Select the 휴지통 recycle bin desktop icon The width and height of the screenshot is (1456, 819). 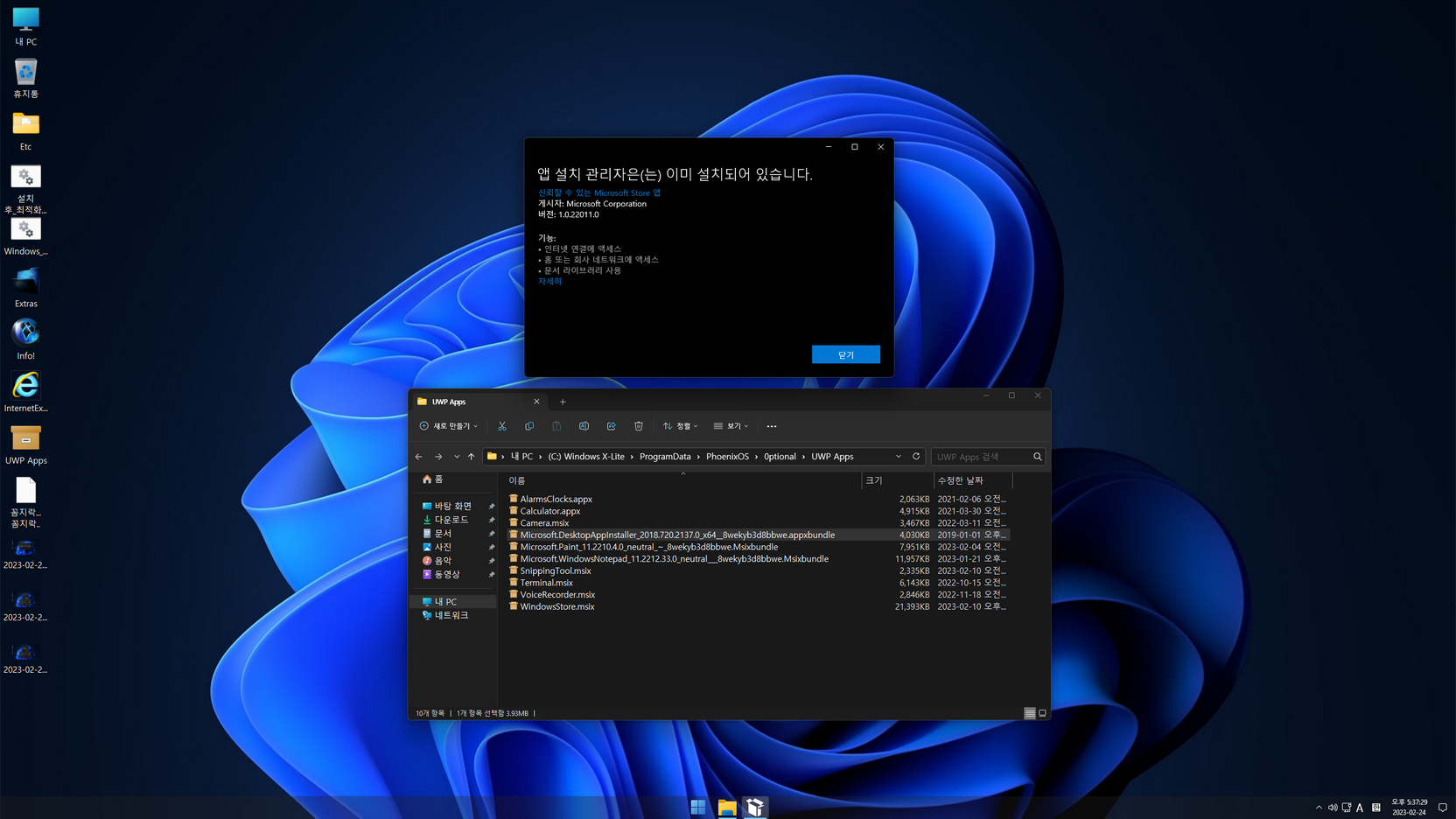25,79
